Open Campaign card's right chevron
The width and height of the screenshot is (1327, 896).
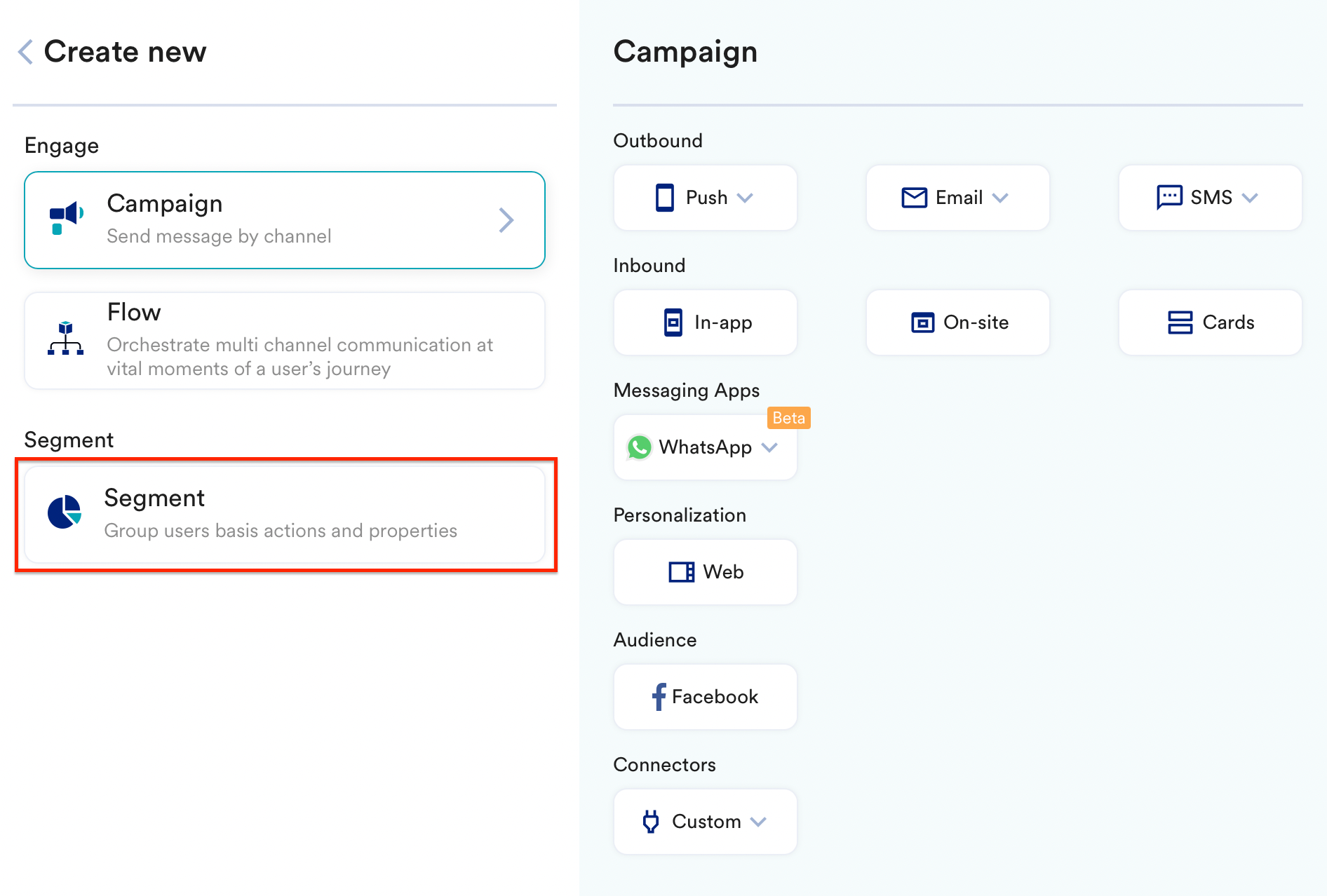click(506, 220)
